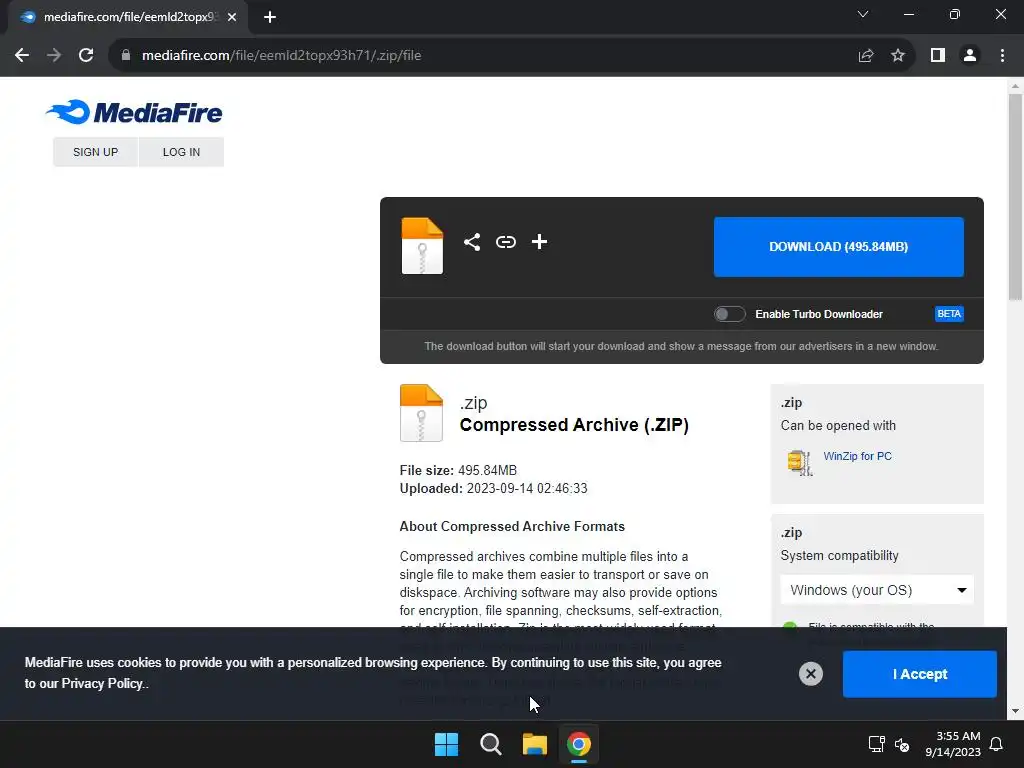Click the Uploaded 2023-09-14 text

493,488
